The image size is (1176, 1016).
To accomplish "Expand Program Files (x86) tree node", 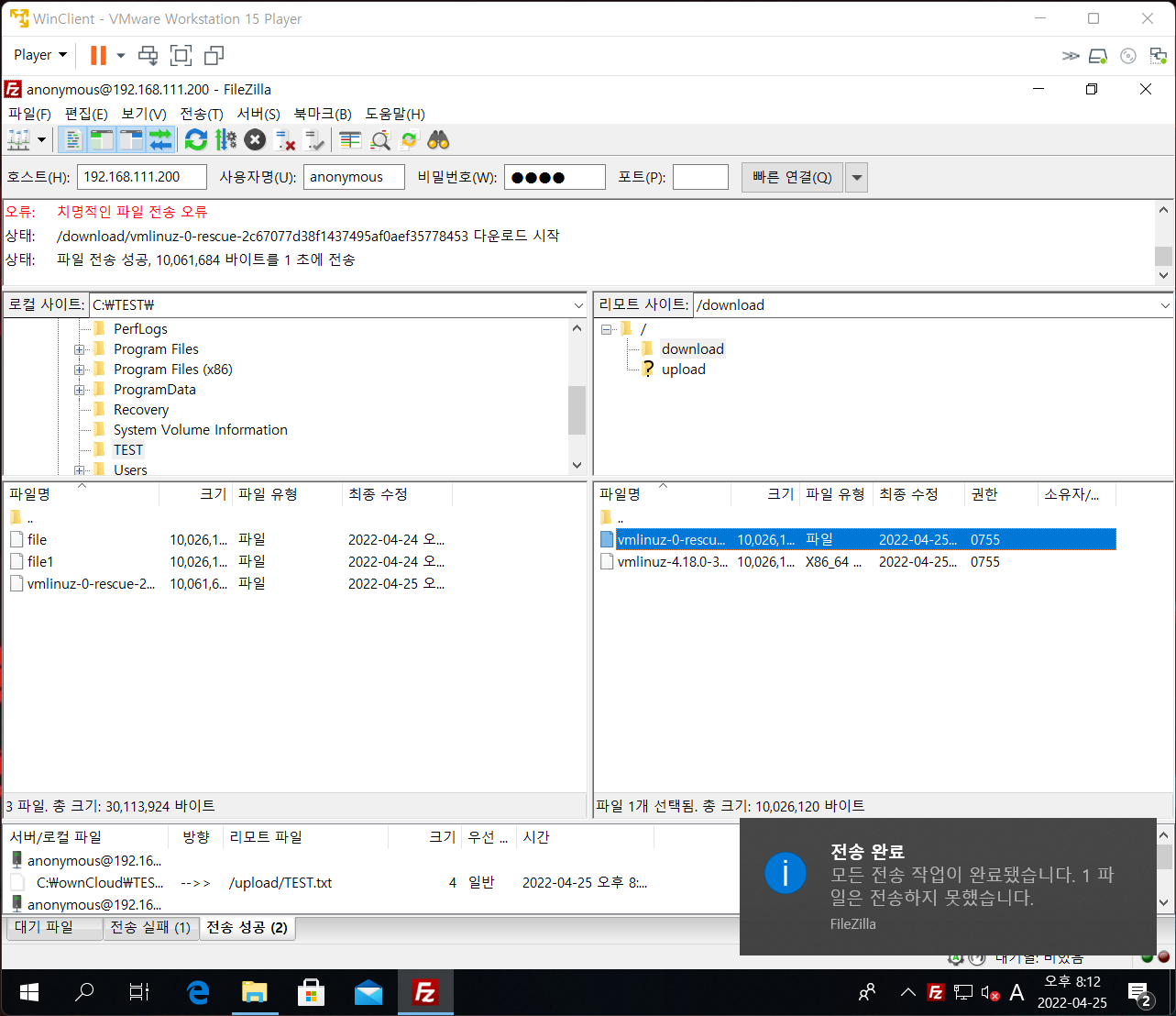I will (x=80, y=370).
